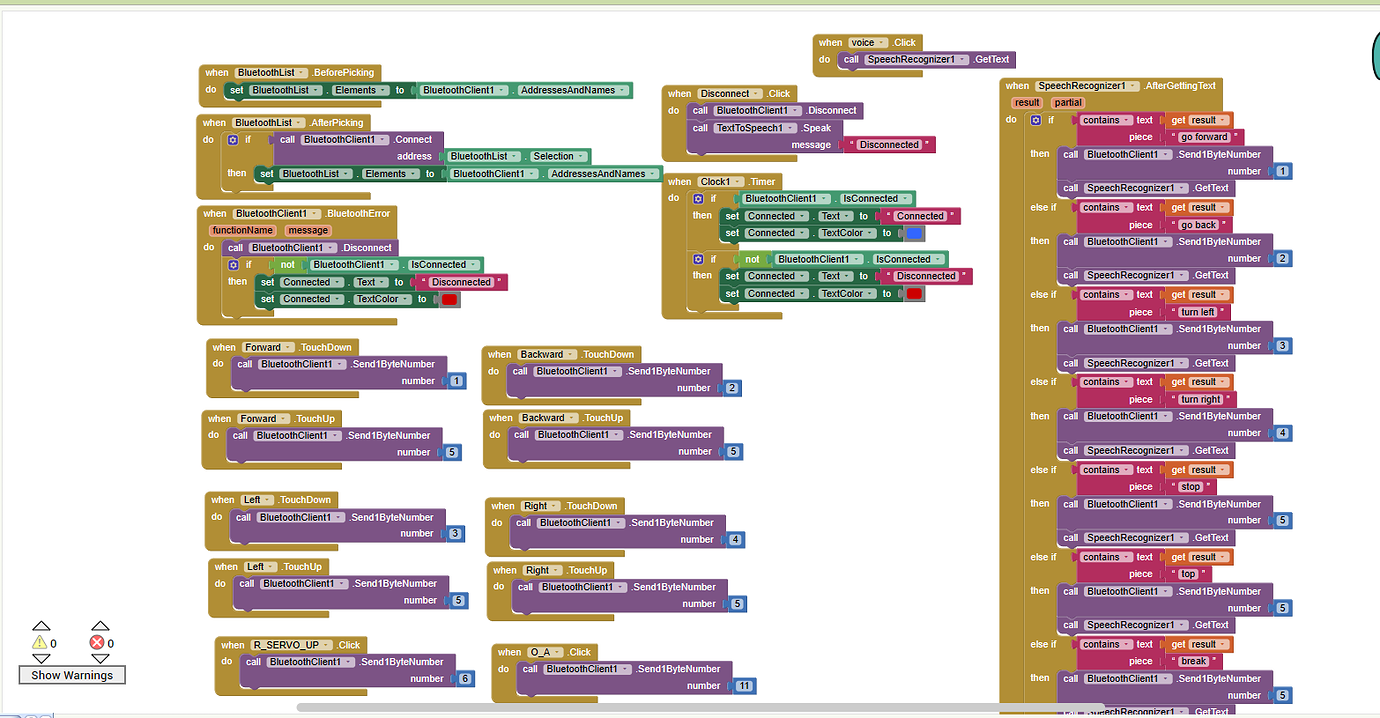1380x718 pixels.
Task: Select the 'go forward' text block
Action: pos(1204,137)
